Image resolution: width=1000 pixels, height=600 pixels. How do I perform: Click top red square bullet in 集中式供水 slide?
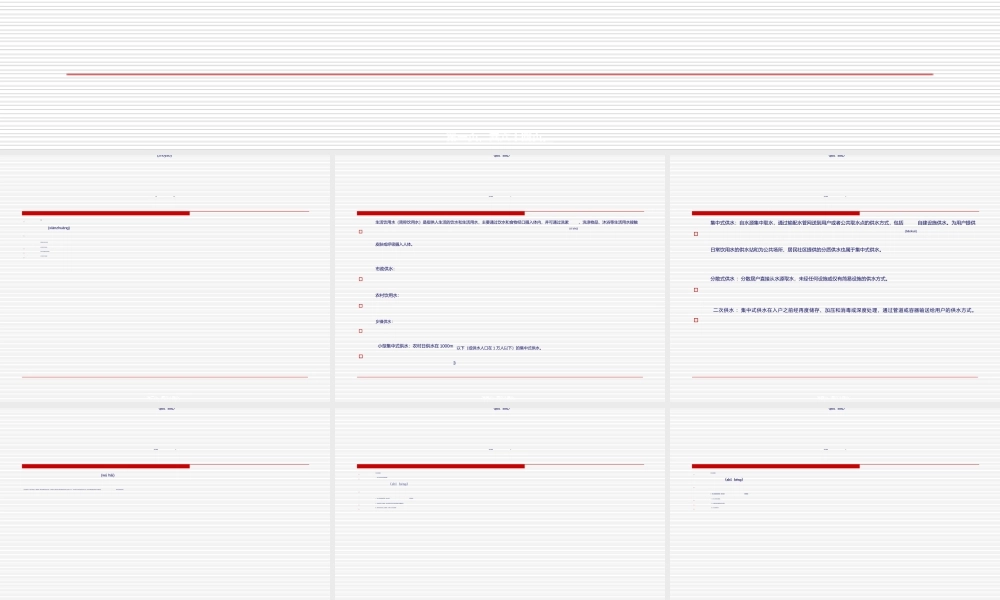(x=696, y=234)
